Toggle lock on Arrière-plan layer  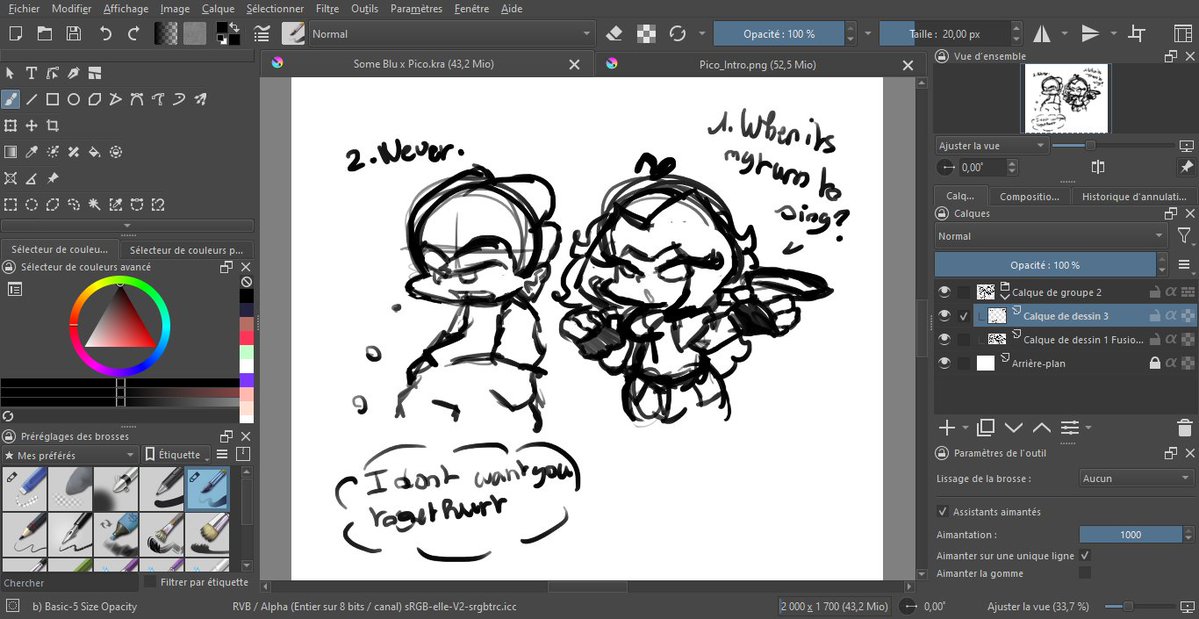tap(1155, 363)
